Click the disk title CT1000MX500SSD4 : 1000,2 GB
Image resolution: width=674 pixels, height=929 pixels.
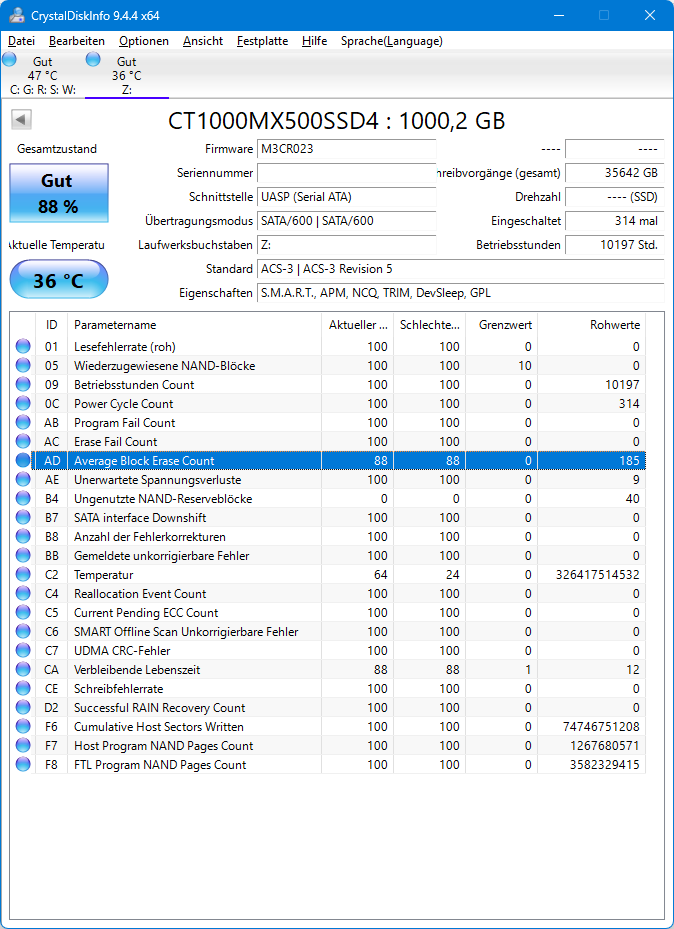pos(337,120)
